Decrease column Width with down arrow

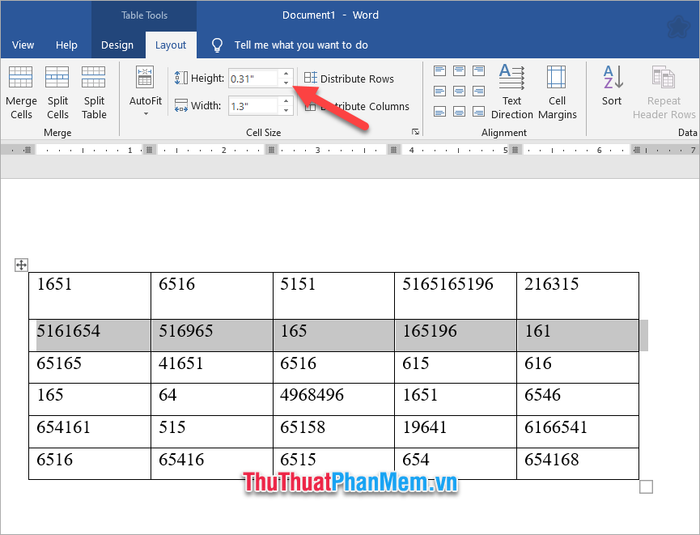286,110
